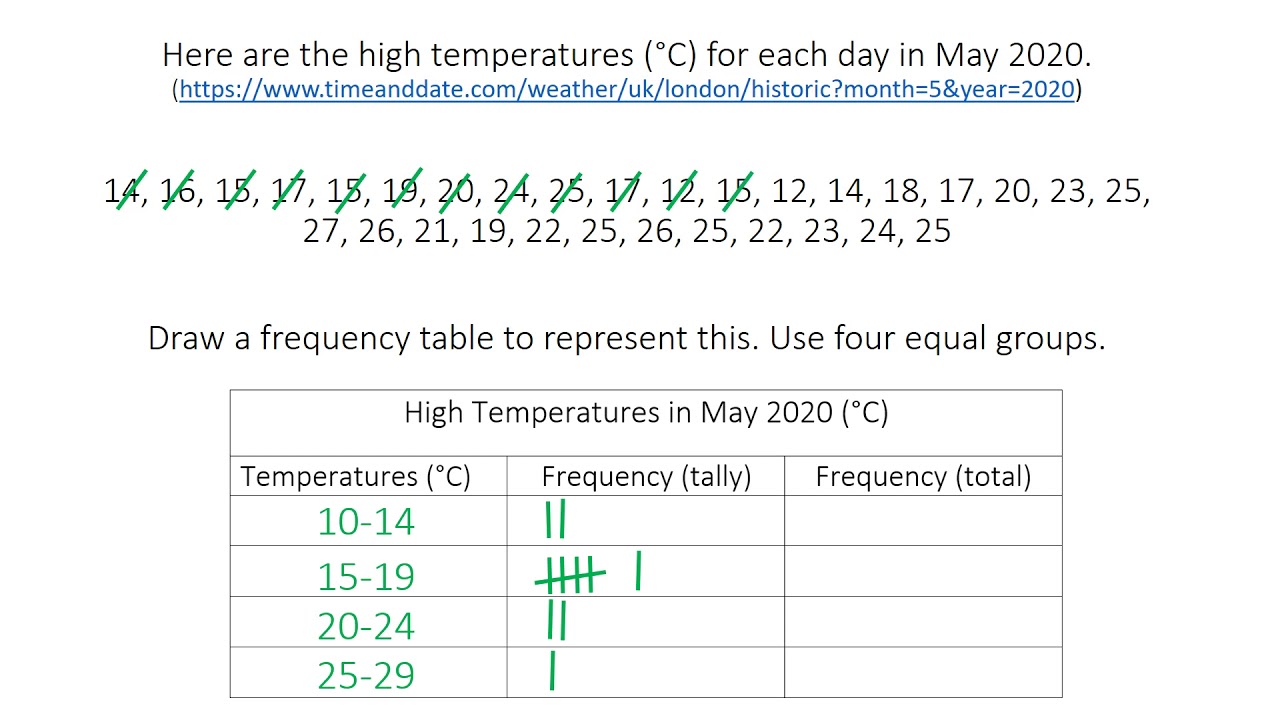Screen dimensions: 1280x720
Task: Click the single tally mark in the 25-29 row
Action: pos(552,671)
